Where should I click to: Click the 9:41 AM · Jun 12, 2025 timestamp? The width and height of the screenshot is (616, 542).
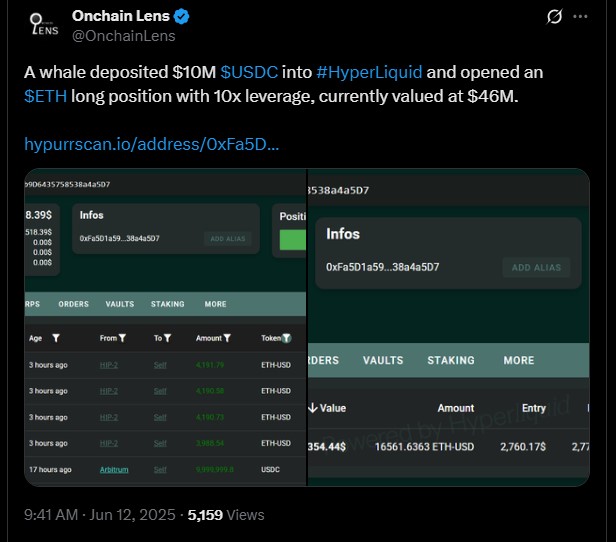[100, 515]
